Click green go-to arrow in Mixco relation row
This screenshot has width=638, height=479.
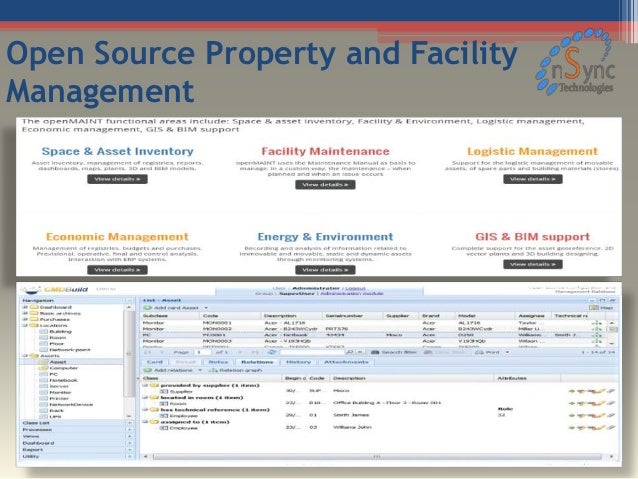point(572,391)
